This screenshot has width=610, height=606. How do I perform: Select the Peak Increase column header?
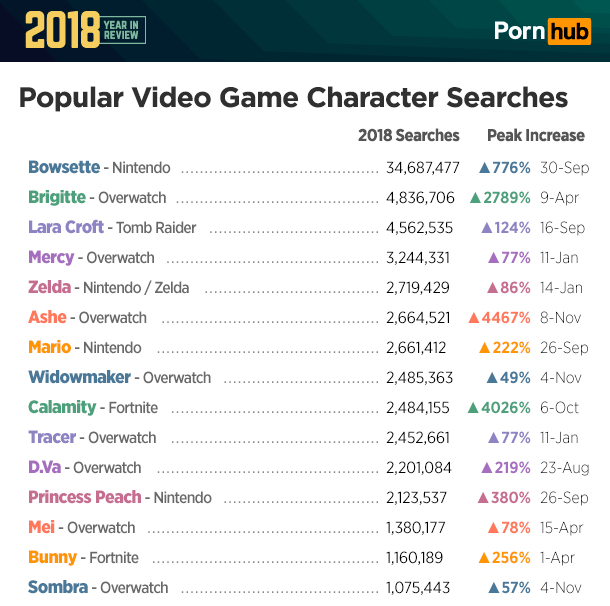tap(535, 135)
